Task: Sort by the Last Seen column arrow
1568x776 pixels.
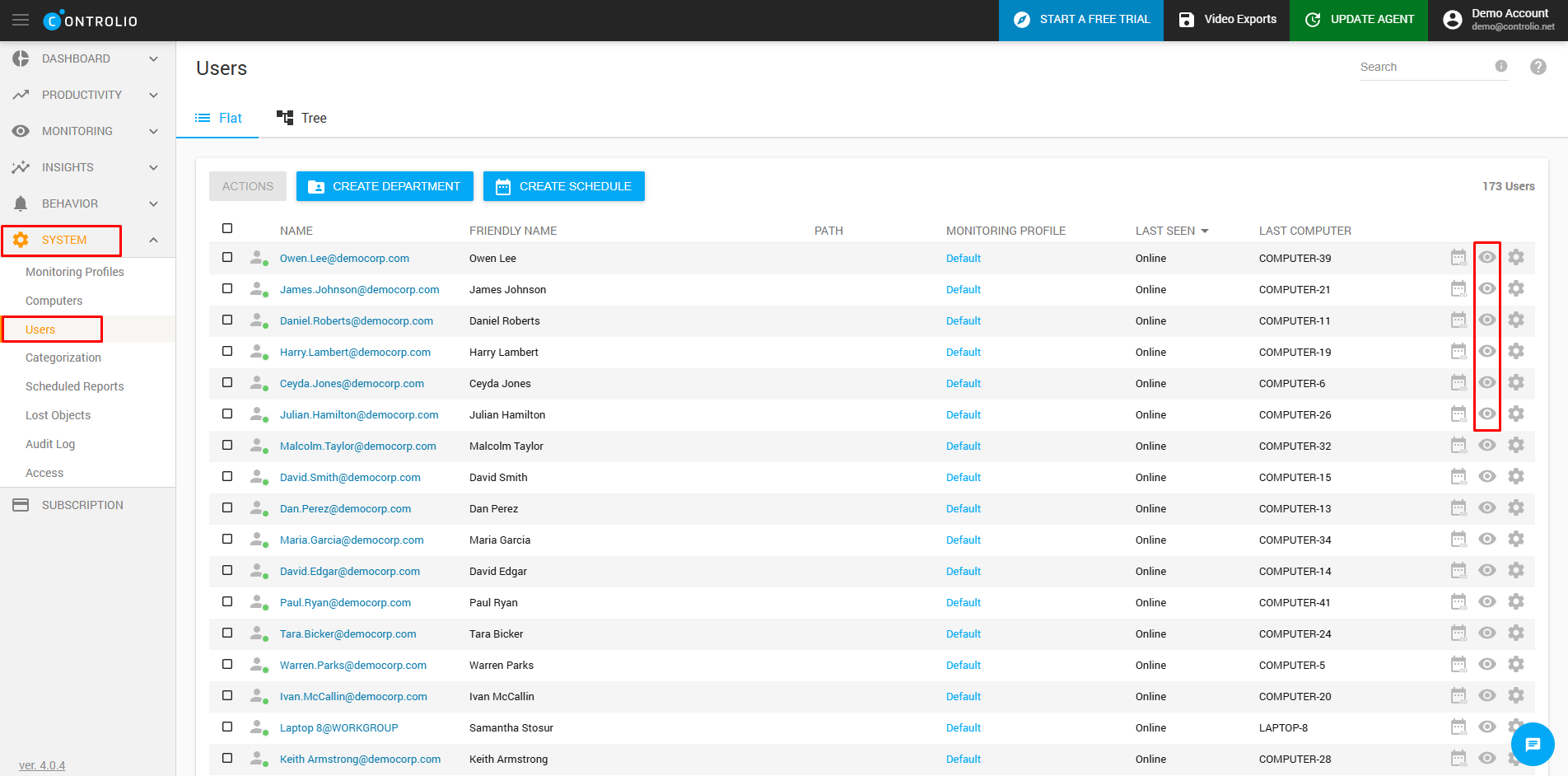Action: tap(1205, 231)
